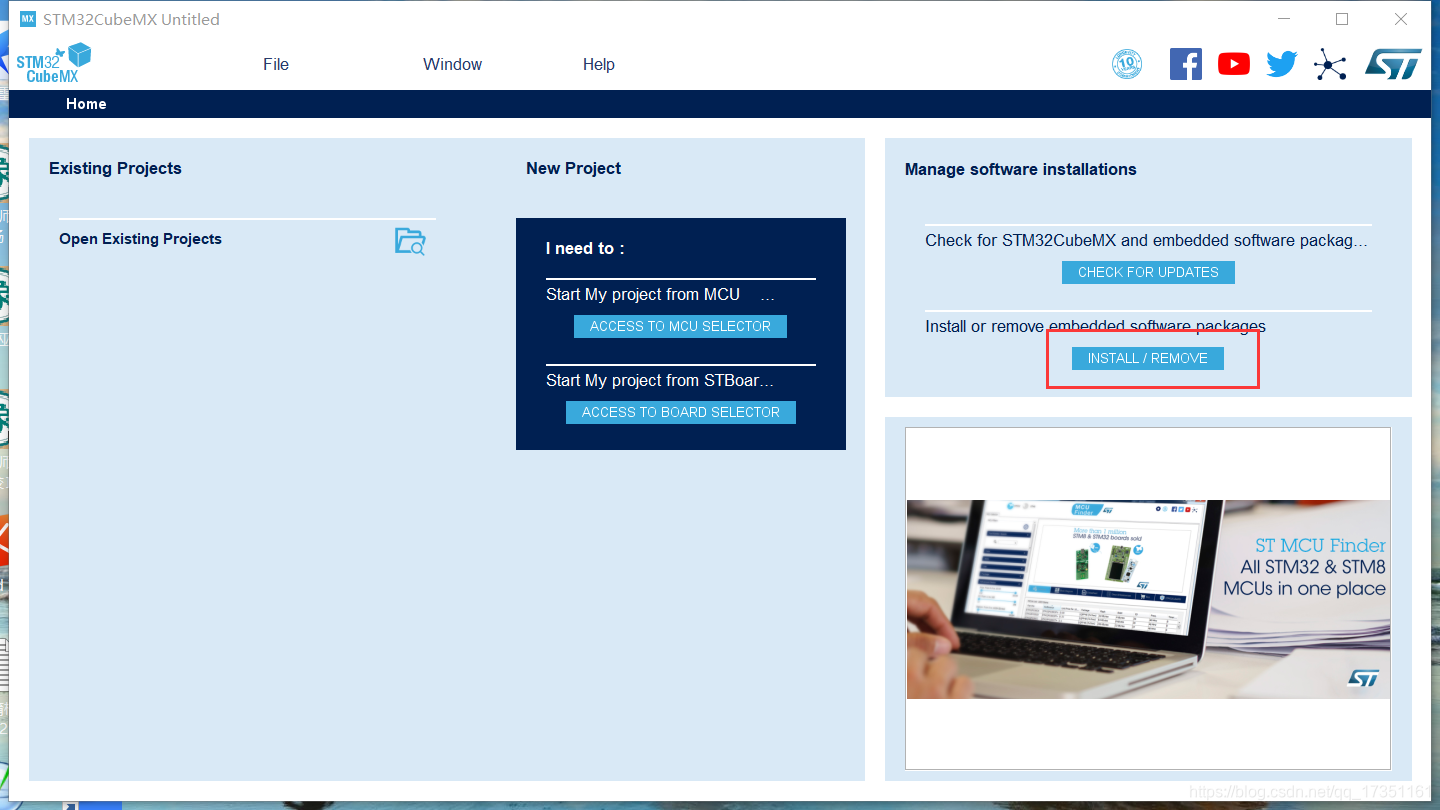Screen dimensions: 1440x810
Task: Click the STM32CubeMX logo
Action: pos(54,62)
